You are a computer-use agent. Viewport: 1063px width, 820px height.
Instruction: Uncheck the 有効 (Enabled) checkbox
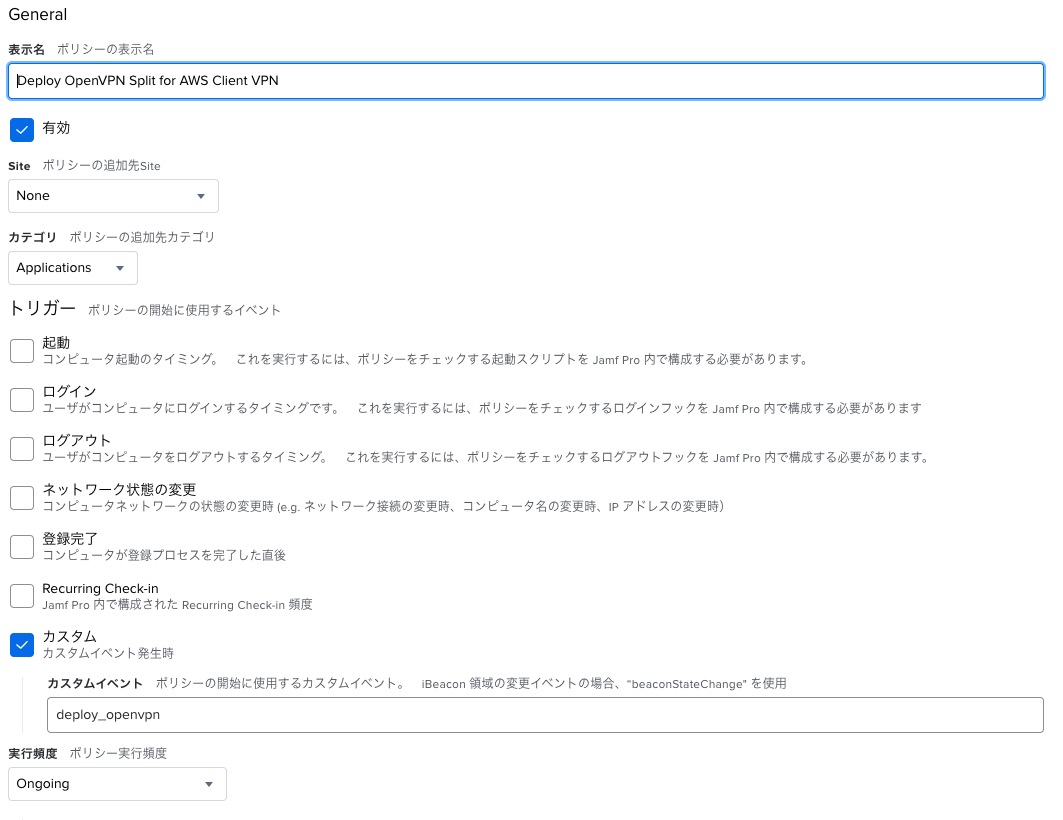22,129
